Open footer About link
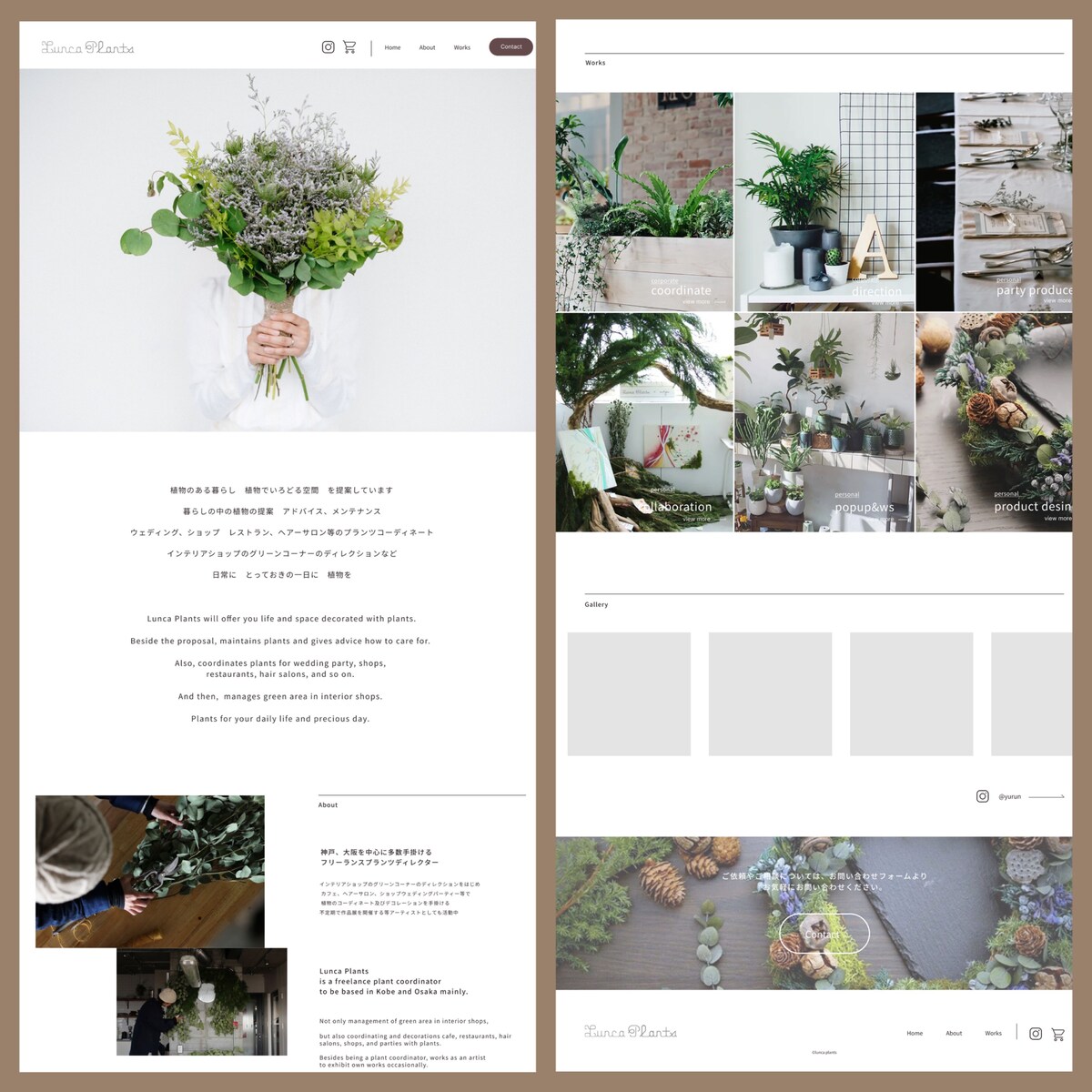The image size is (1092, 1092). click(x=954, y=1033)
